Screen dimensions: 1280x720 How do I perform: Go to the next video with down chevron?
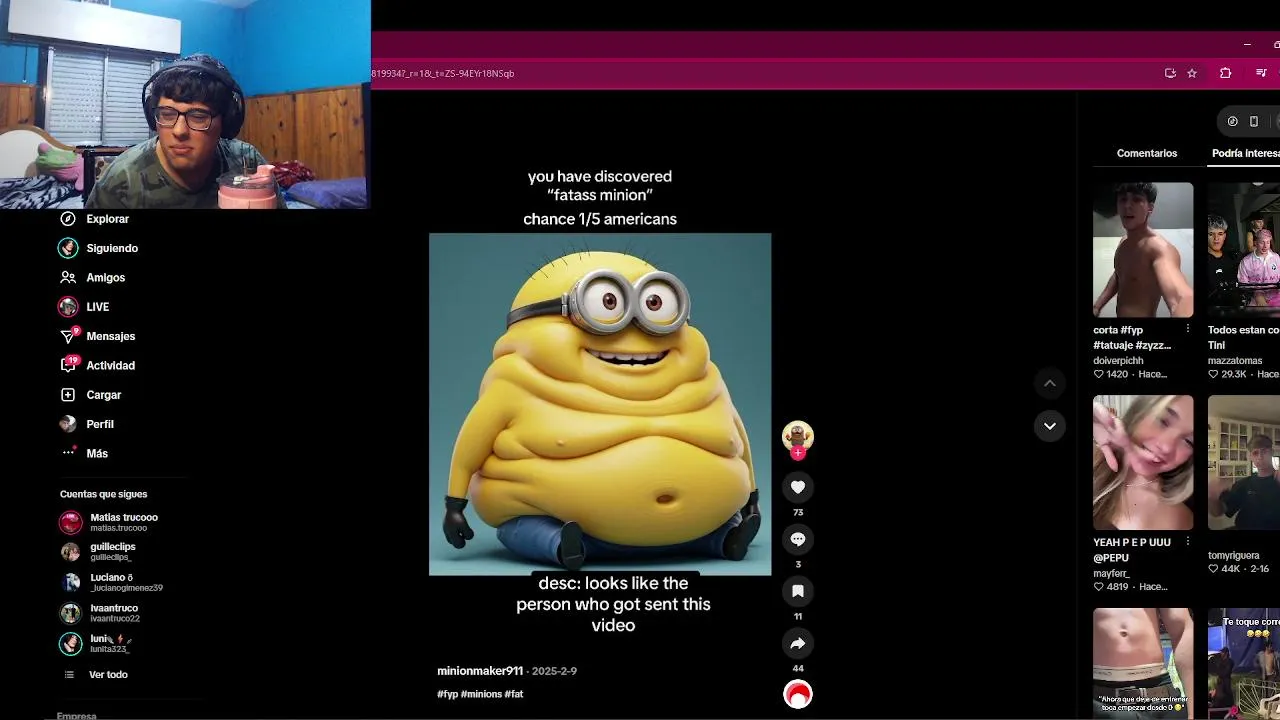[1050, 426]
